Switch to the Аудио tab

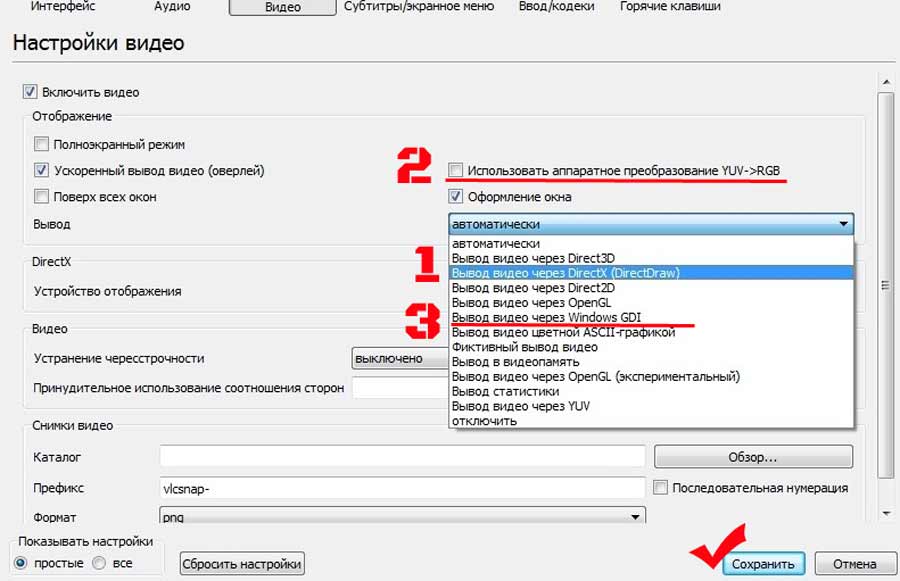pyautogui.click(x=172, y=7)
